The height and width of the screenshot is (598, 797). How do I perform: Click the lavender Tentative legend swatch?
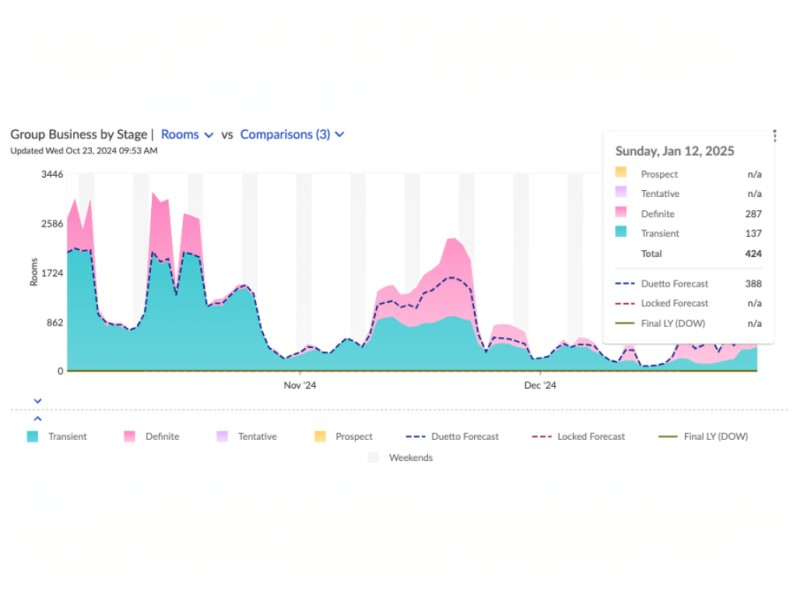(x=222, y=436)
